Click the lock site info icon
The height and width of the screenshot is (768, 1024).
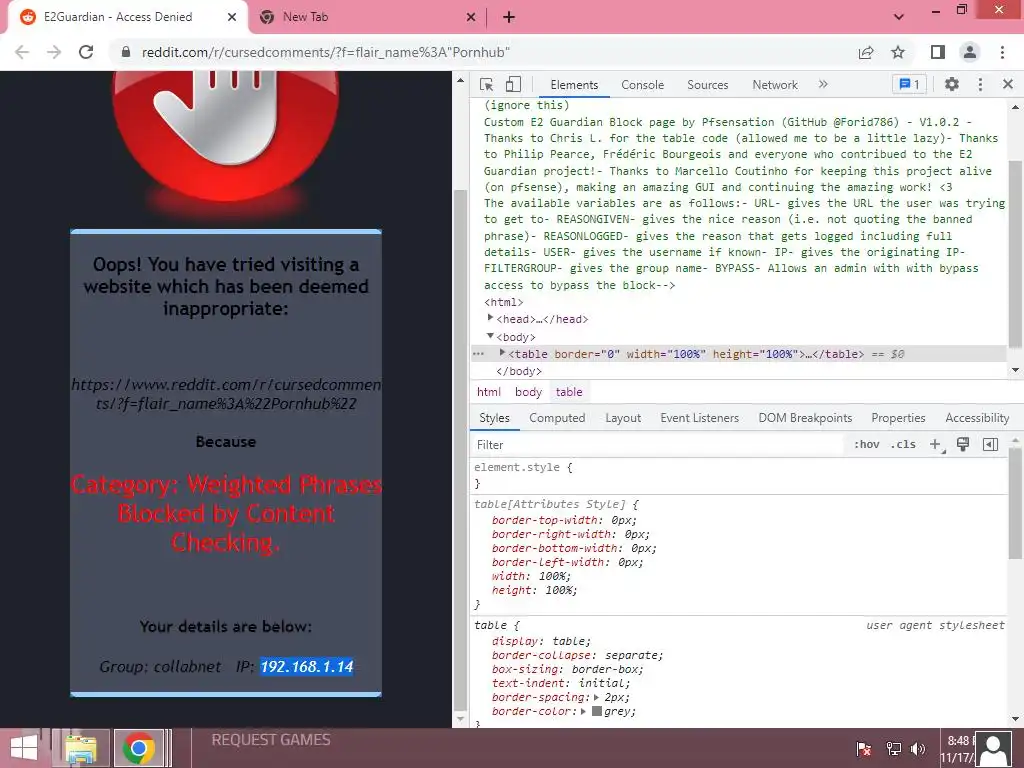click(x=125, y=52)
